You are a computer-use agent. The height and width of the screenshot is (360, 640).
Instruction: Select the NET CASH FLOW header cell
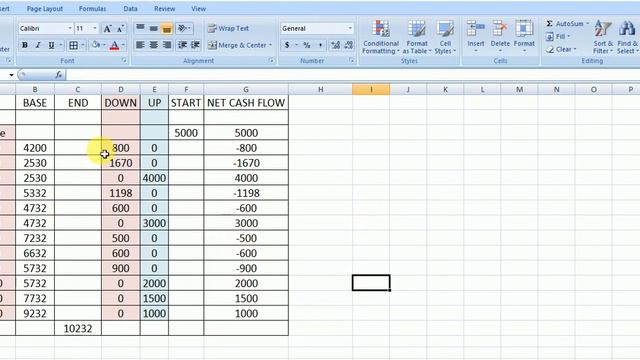(x=246, y=103)
